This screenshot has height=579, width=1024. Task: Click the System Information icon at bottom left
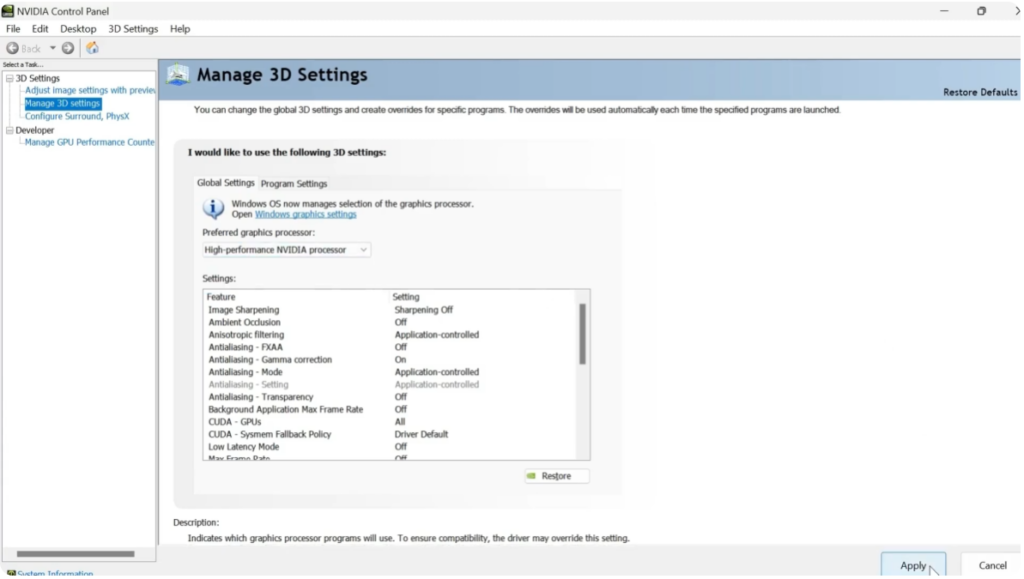(x=10, y=572)
